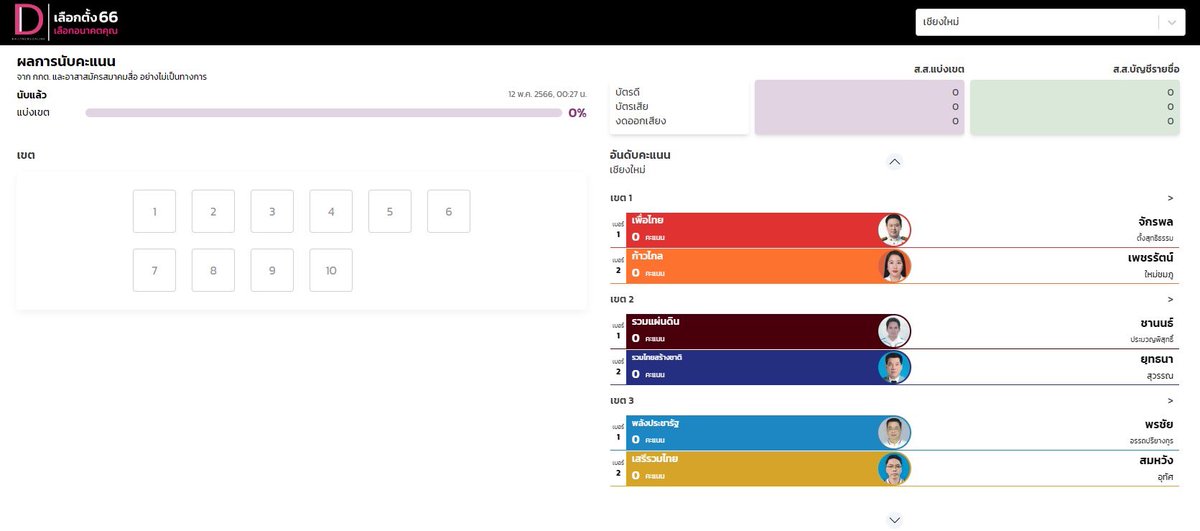This screenshot has height=531, width=1200.
Task: Click the timestamp 12 พ.ค. 2566
Action: (547, 95)
